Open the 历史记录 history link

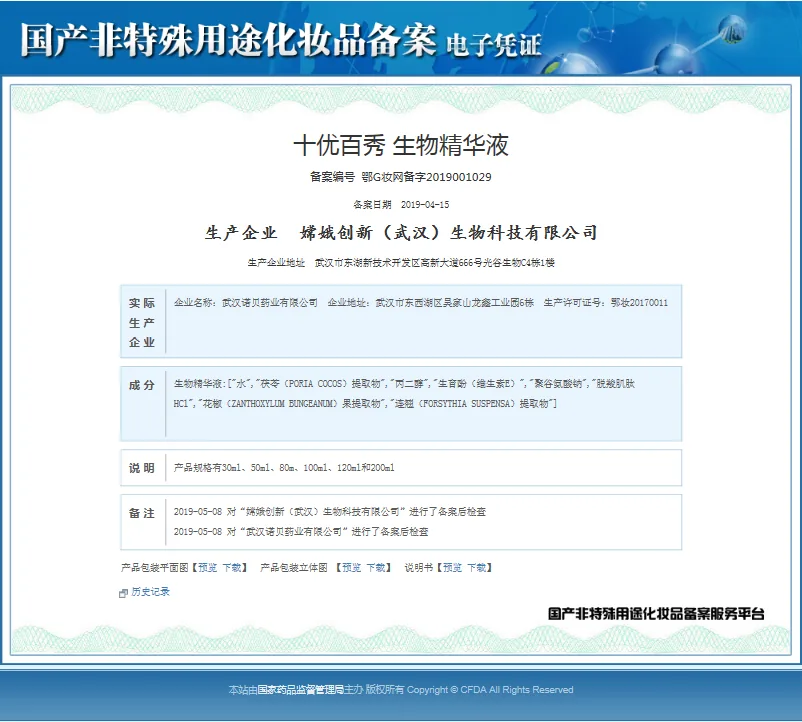coord(150,592)
